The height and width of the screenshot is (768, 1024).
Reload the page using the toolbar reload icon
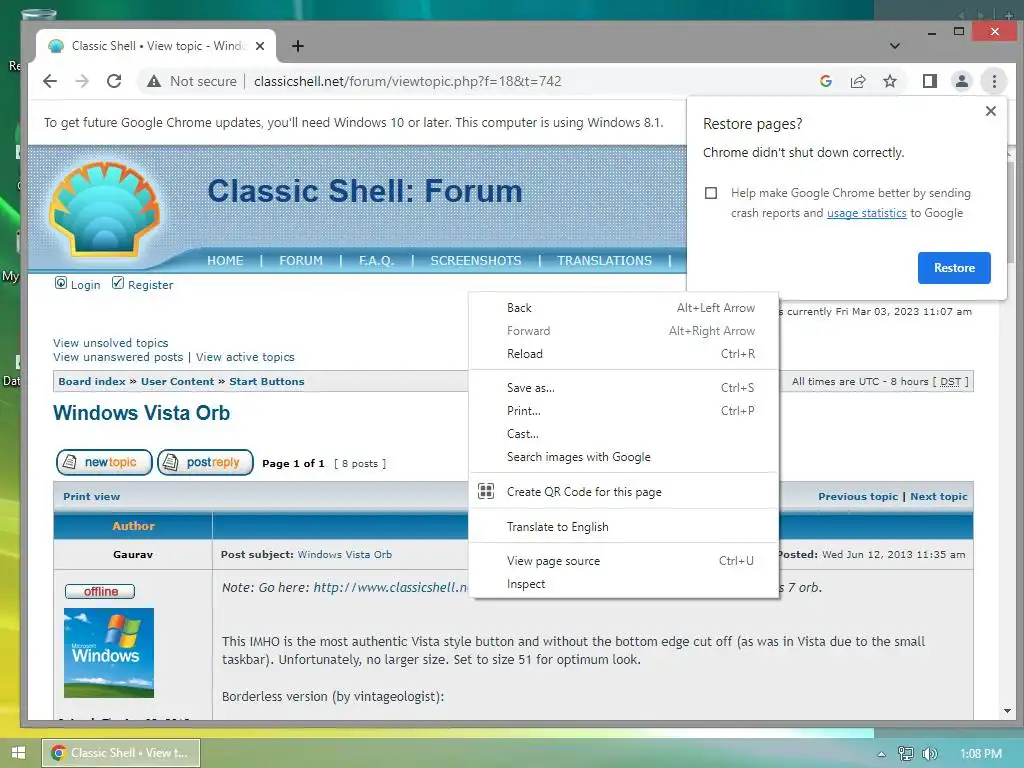(x=114, y=81)
